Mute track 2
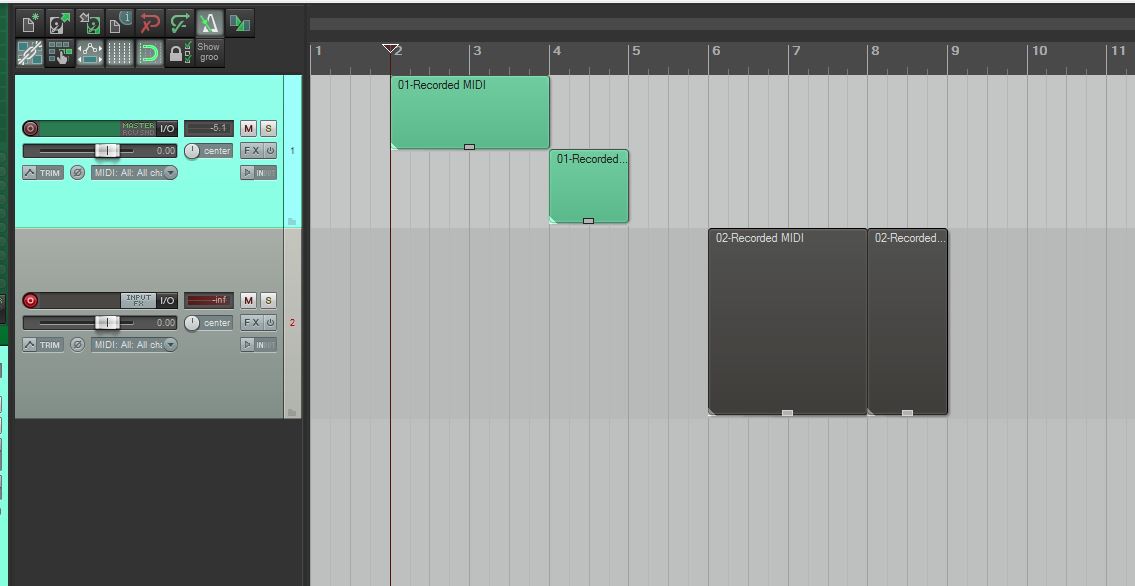Screen dimensions: 1135x586 tap(248, 300)
